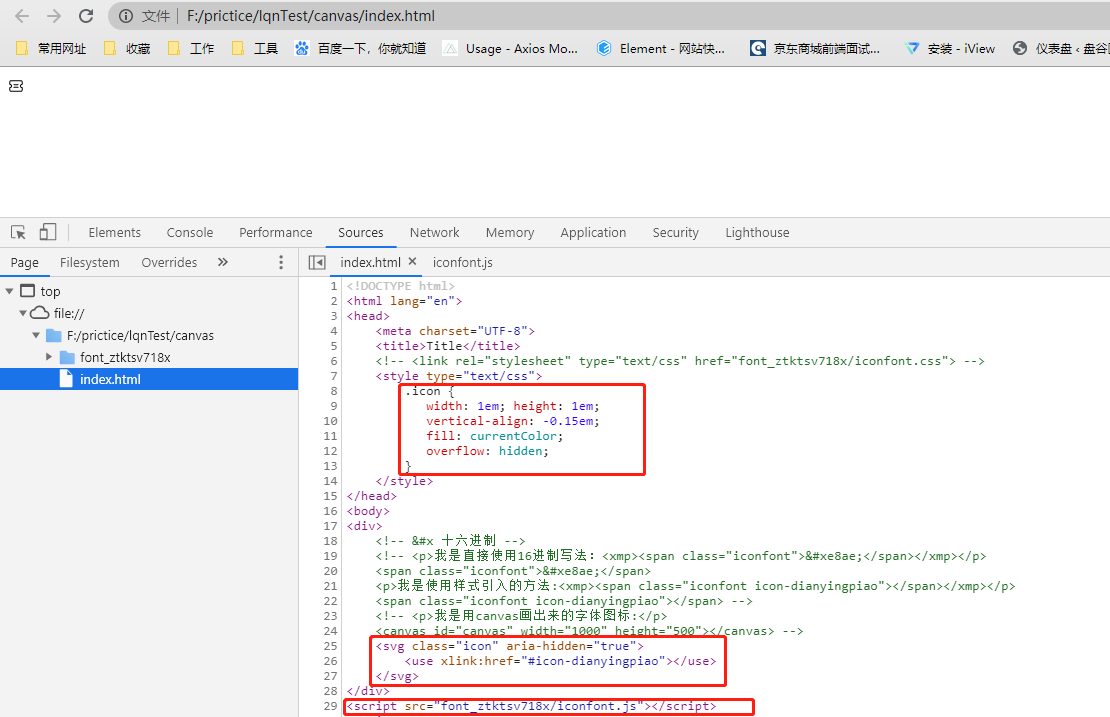
Task: Activate the inspect element picker
Action: click(x=18, y=232)
